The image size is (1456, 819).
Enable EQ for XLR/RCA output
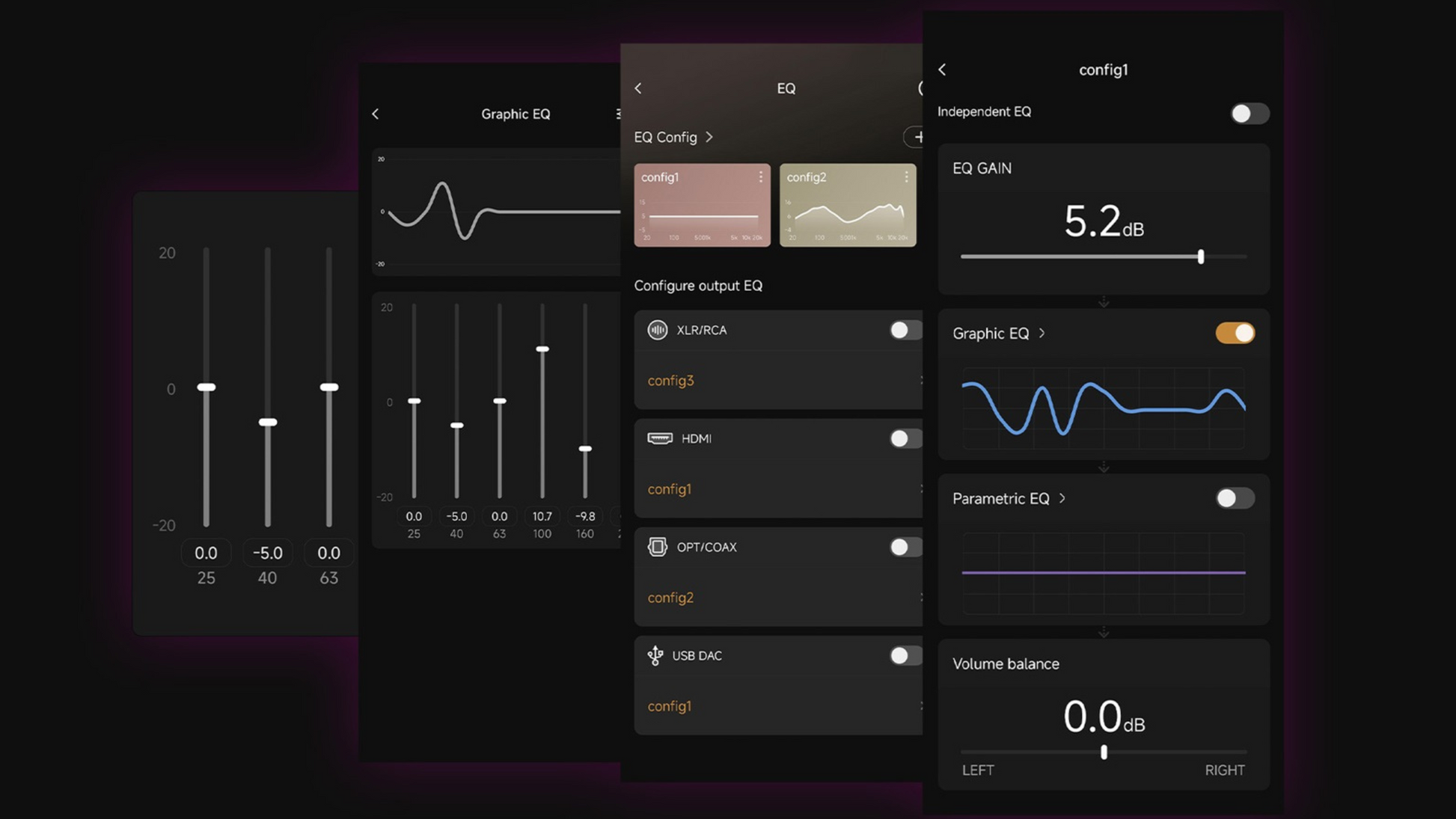[x=905, y=330]
